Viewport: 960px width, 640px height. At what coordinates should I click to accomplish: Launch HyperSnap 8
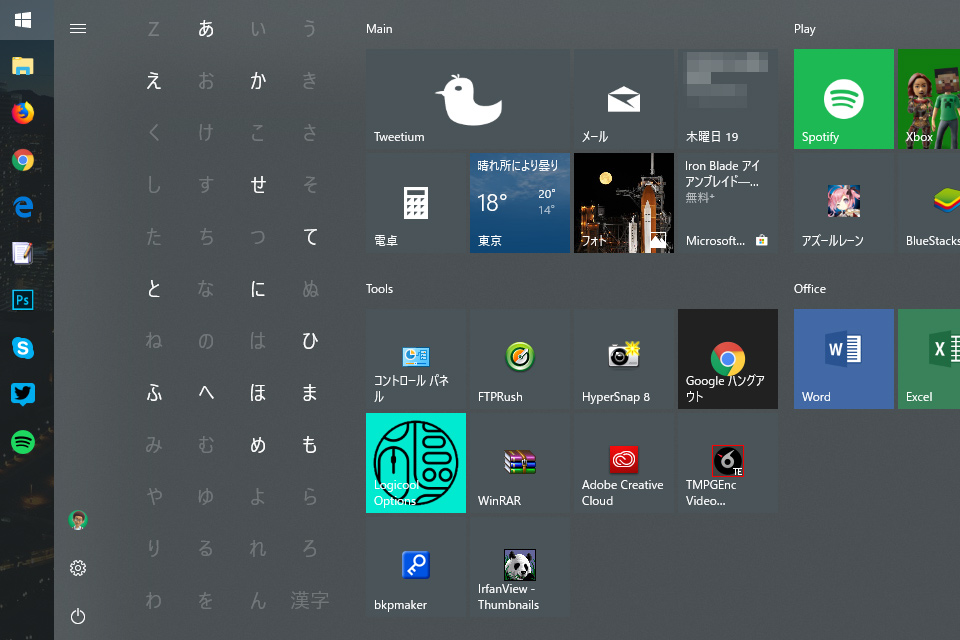pyautogui.click(x=624, y=358)
